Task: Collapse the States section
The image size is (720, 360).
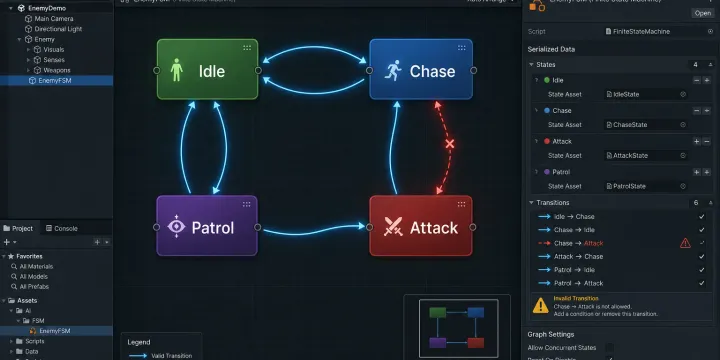Action: tap(531, 65)
